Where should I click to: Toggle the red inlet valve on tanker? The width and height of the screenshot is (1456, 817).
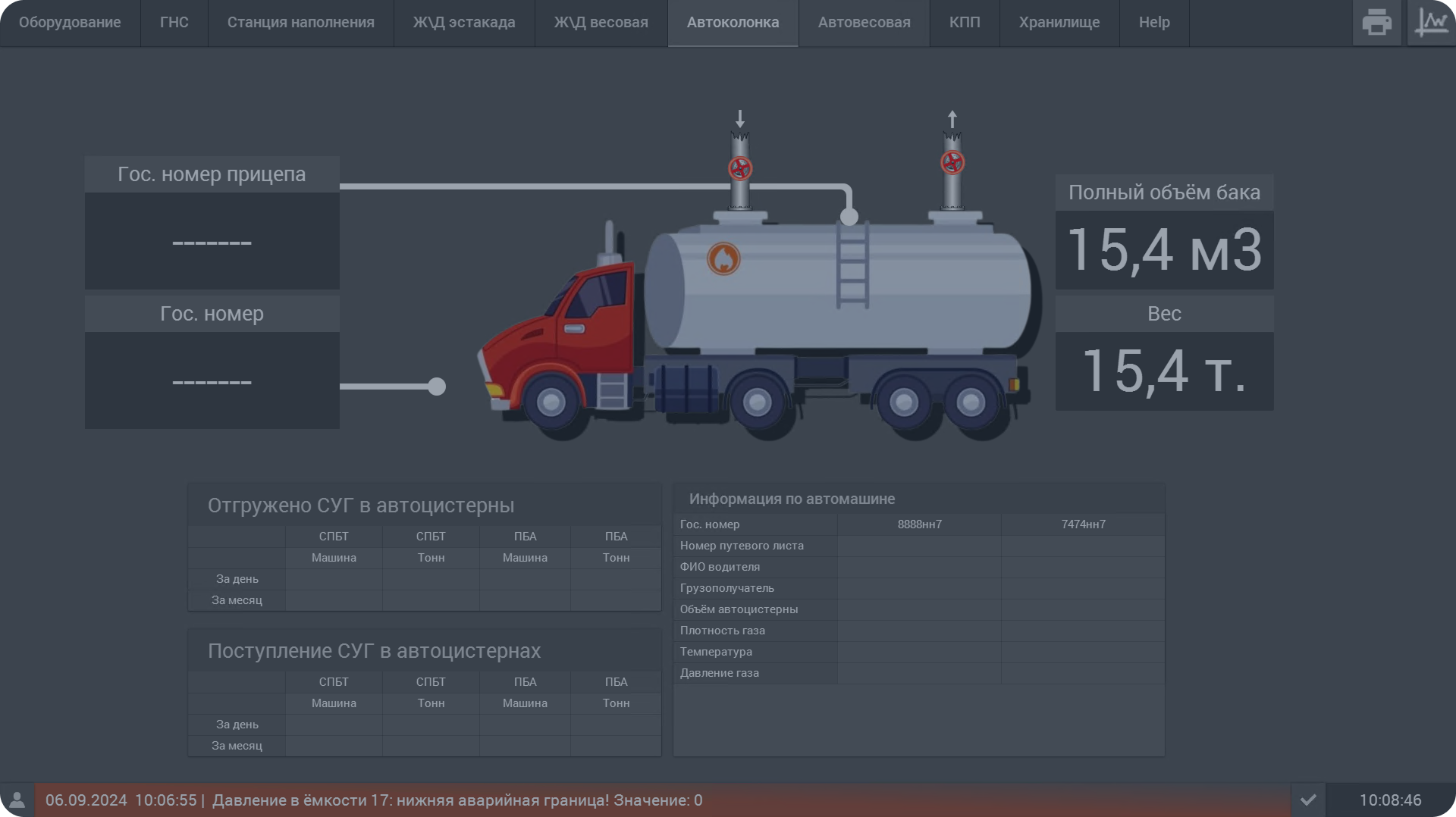pos(740,168)
